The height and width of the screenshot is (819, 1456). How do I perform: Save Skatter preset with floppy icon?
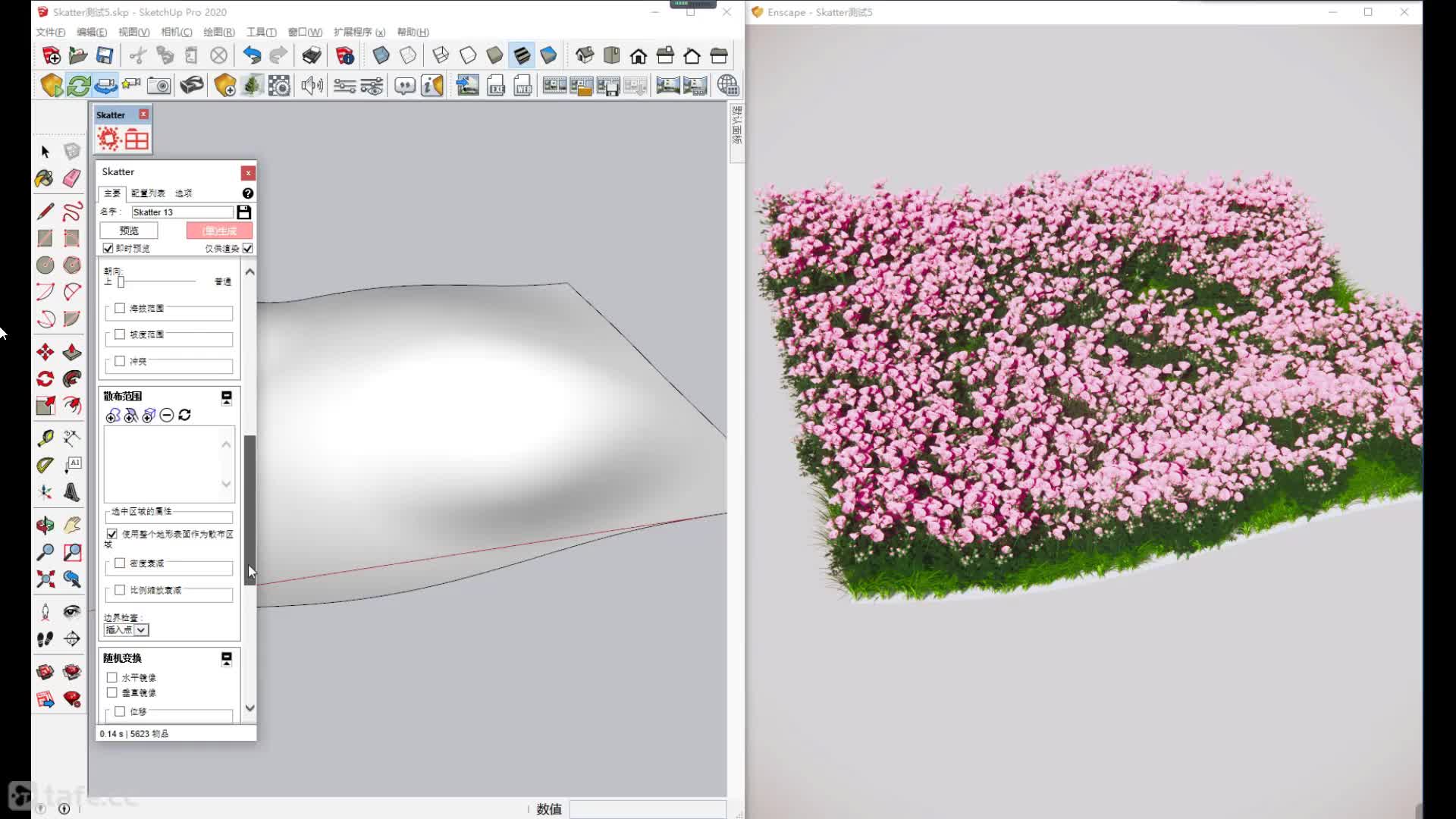tap(244, 212)
